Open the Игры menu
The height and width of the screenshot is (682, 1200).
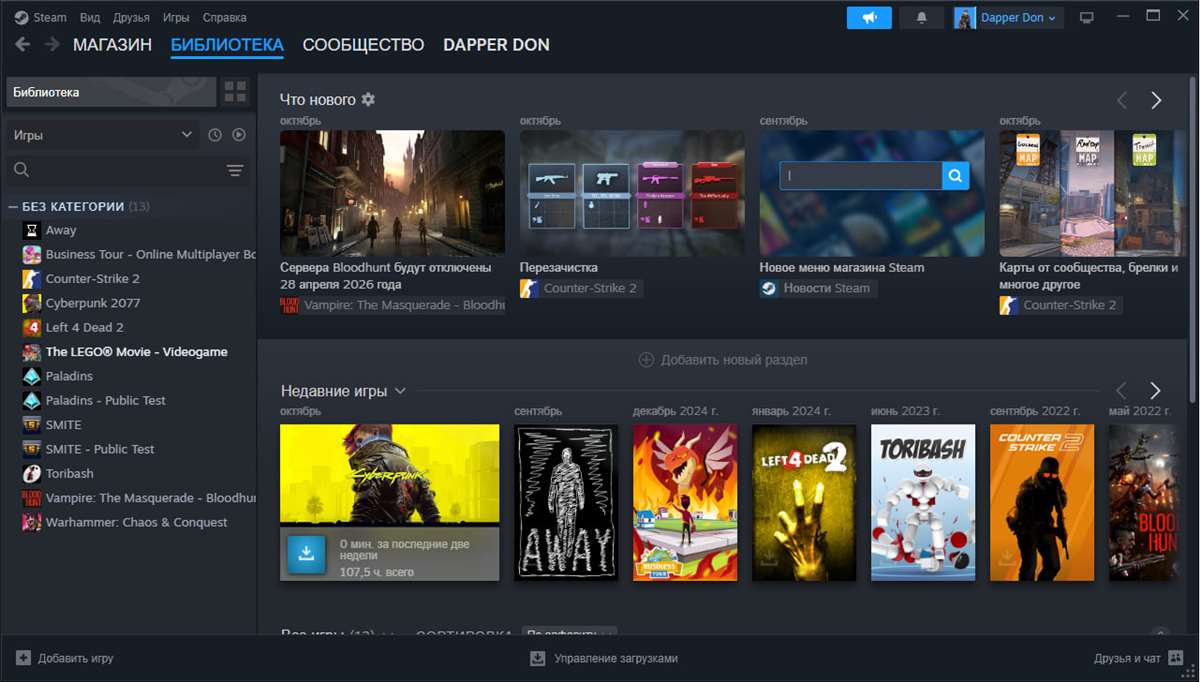176,17
